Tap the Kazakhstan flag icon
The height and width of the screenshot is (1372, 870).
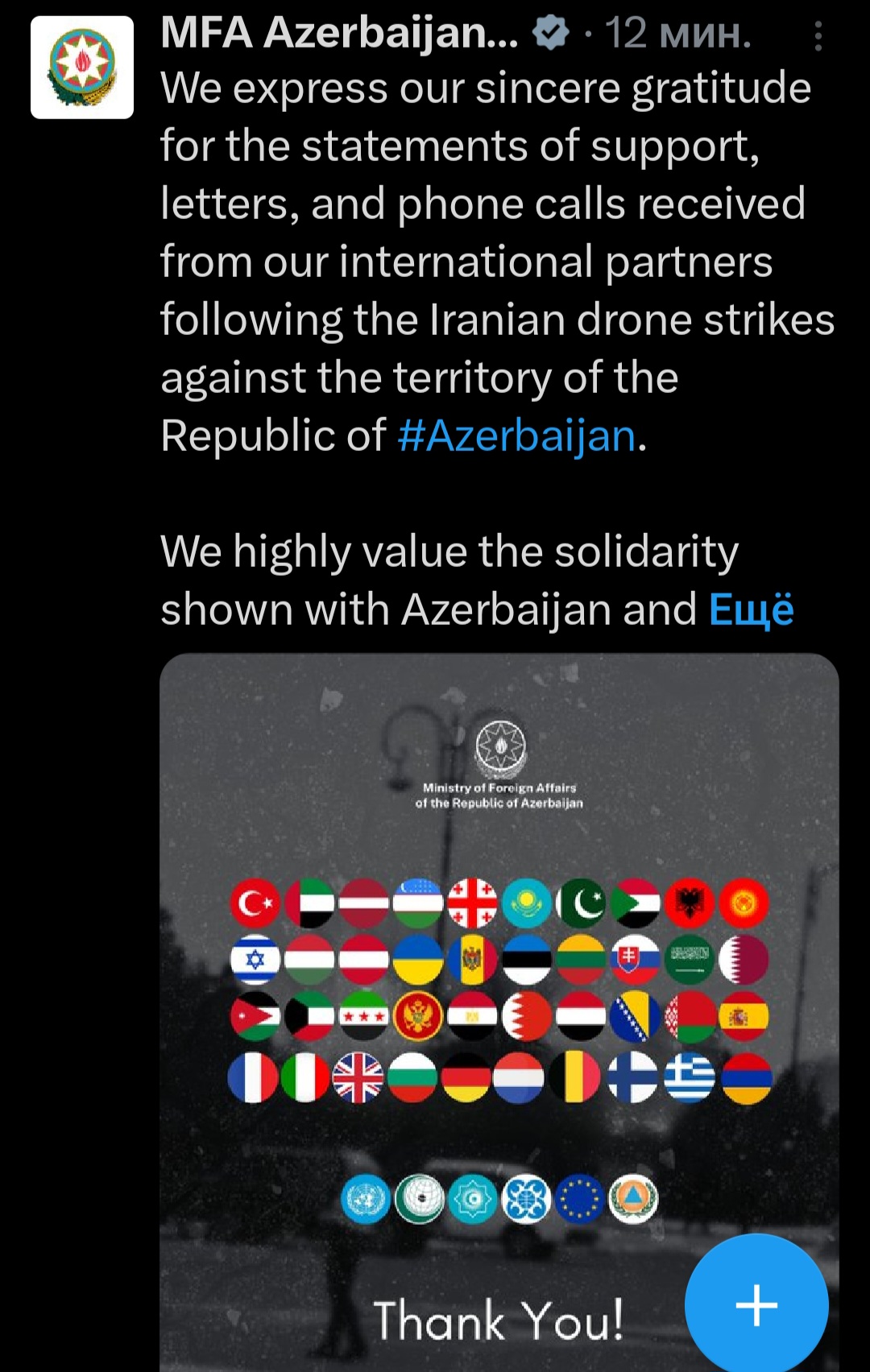pos(527,903)
